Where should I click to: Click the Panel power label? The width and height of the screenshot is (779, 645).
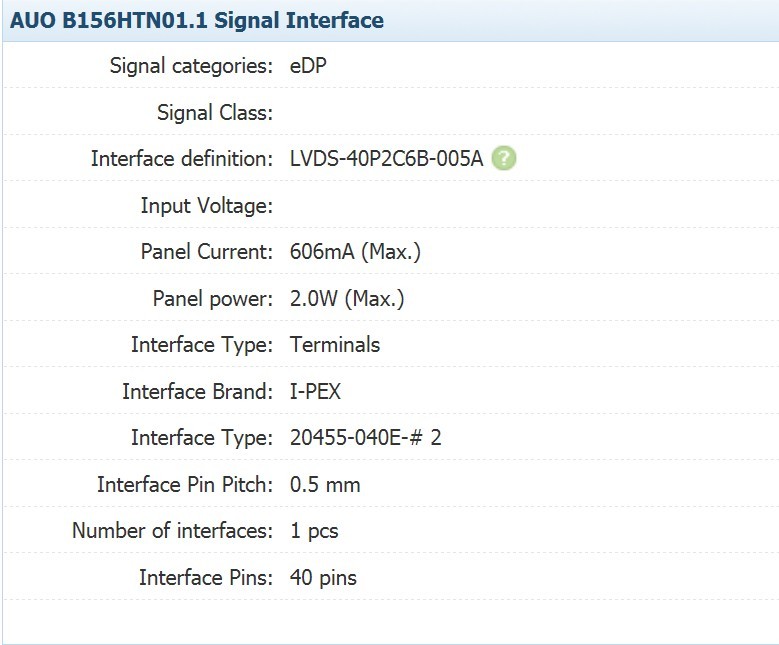[x=213, y=298]
